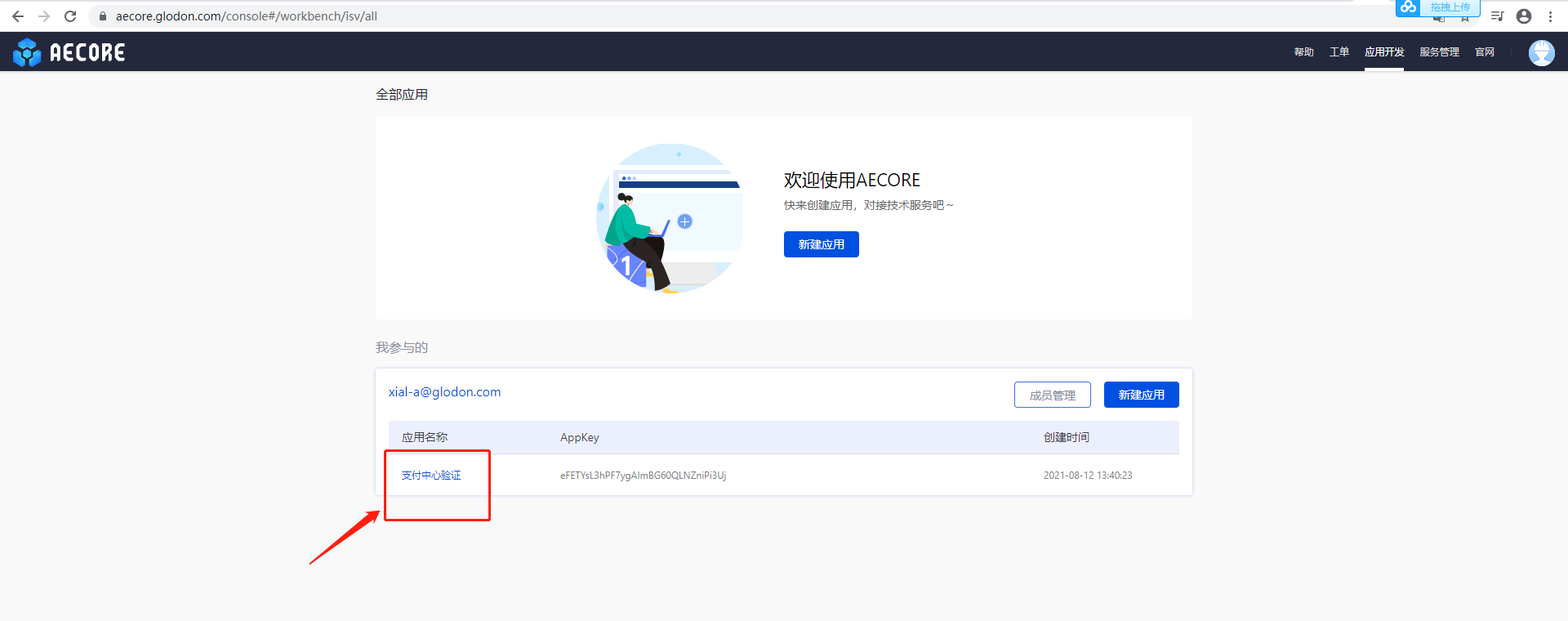Image resolution: width=1568 pixels, height=621 pixels.
Task: Select the 应用开发 nav tab
Action: click(1384, 52)
